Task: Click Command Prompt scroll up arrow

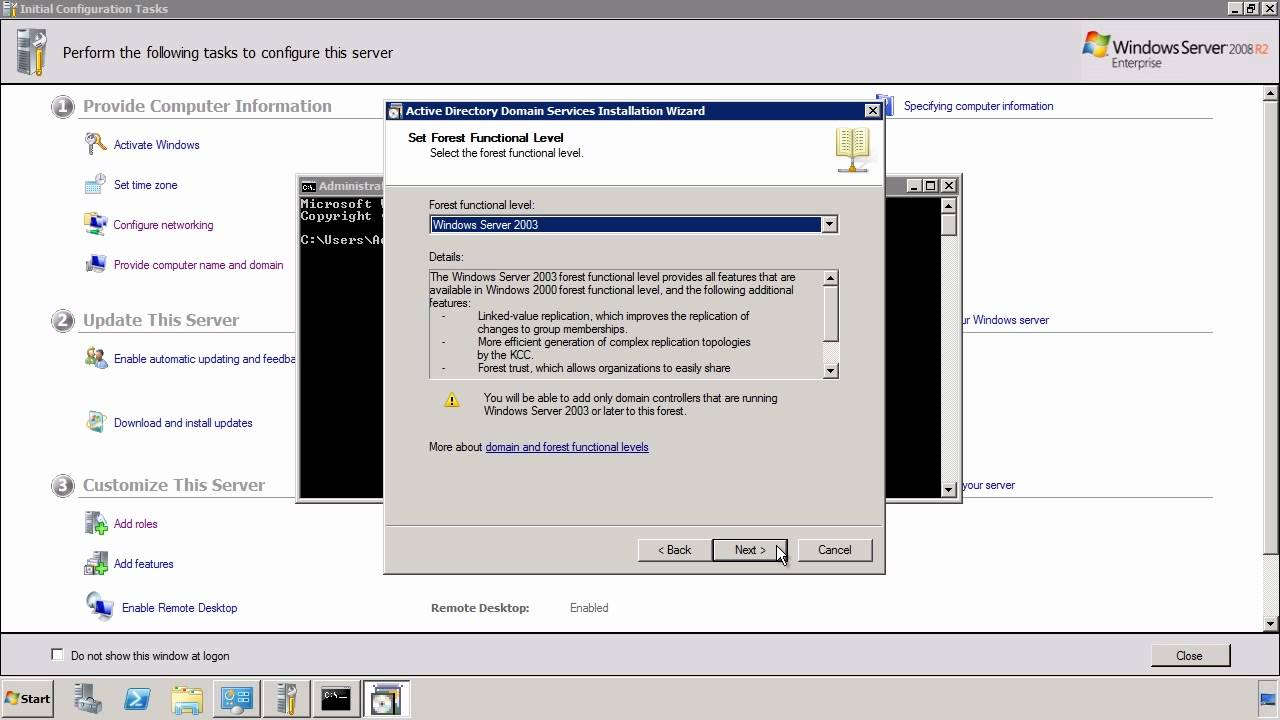Action: coord(949,205)
